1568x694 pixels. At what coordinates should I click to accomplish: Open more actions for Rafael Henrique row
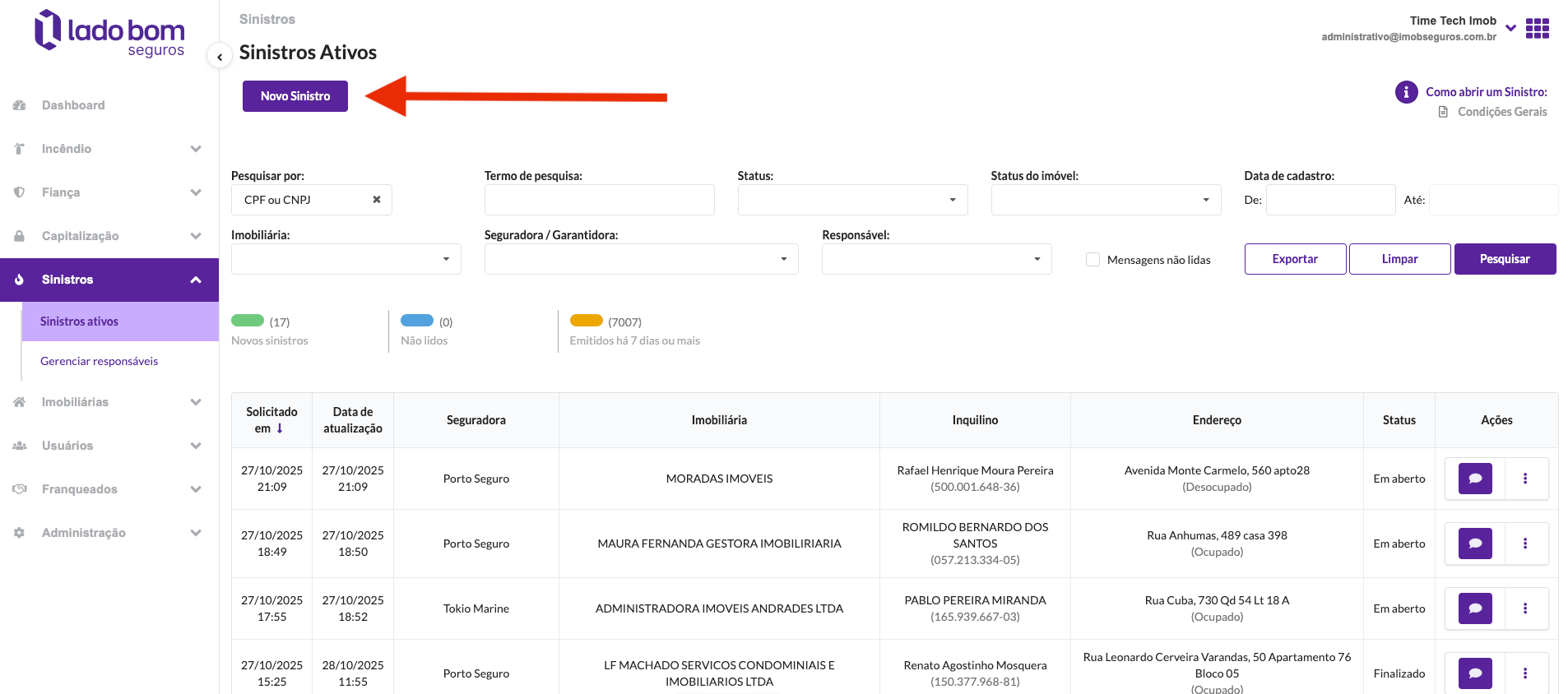[x=1525, y=479]
